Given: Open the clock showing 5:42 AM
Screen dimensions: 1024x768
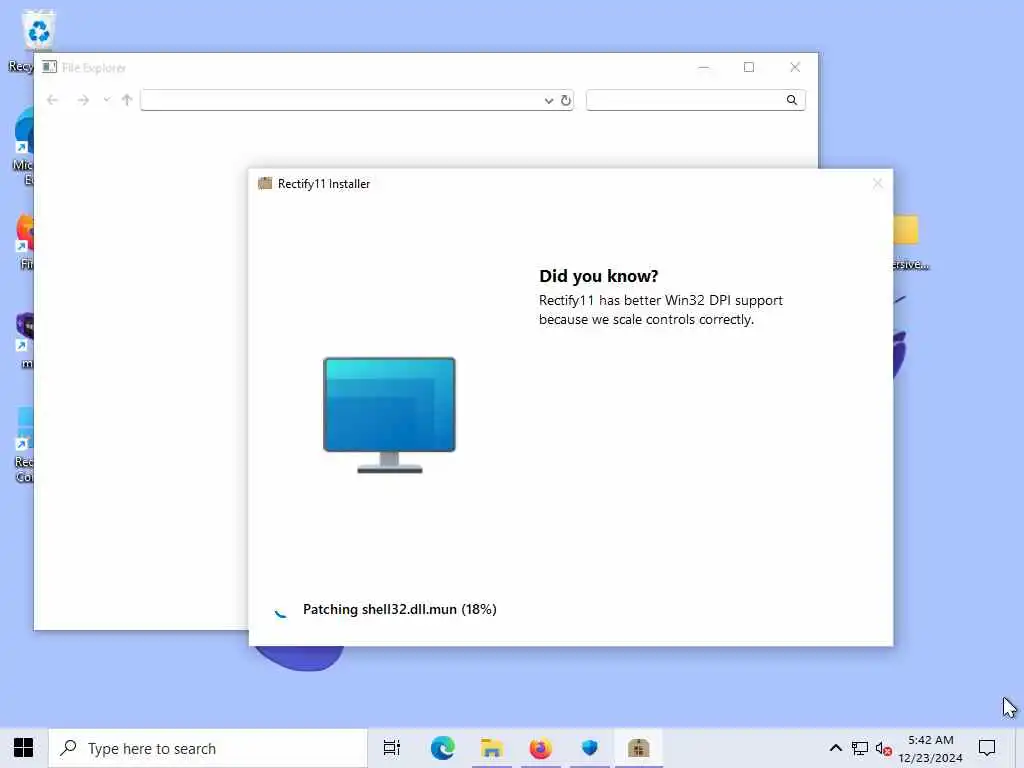Looking at the screenshot, I should [x=930, y=748].
